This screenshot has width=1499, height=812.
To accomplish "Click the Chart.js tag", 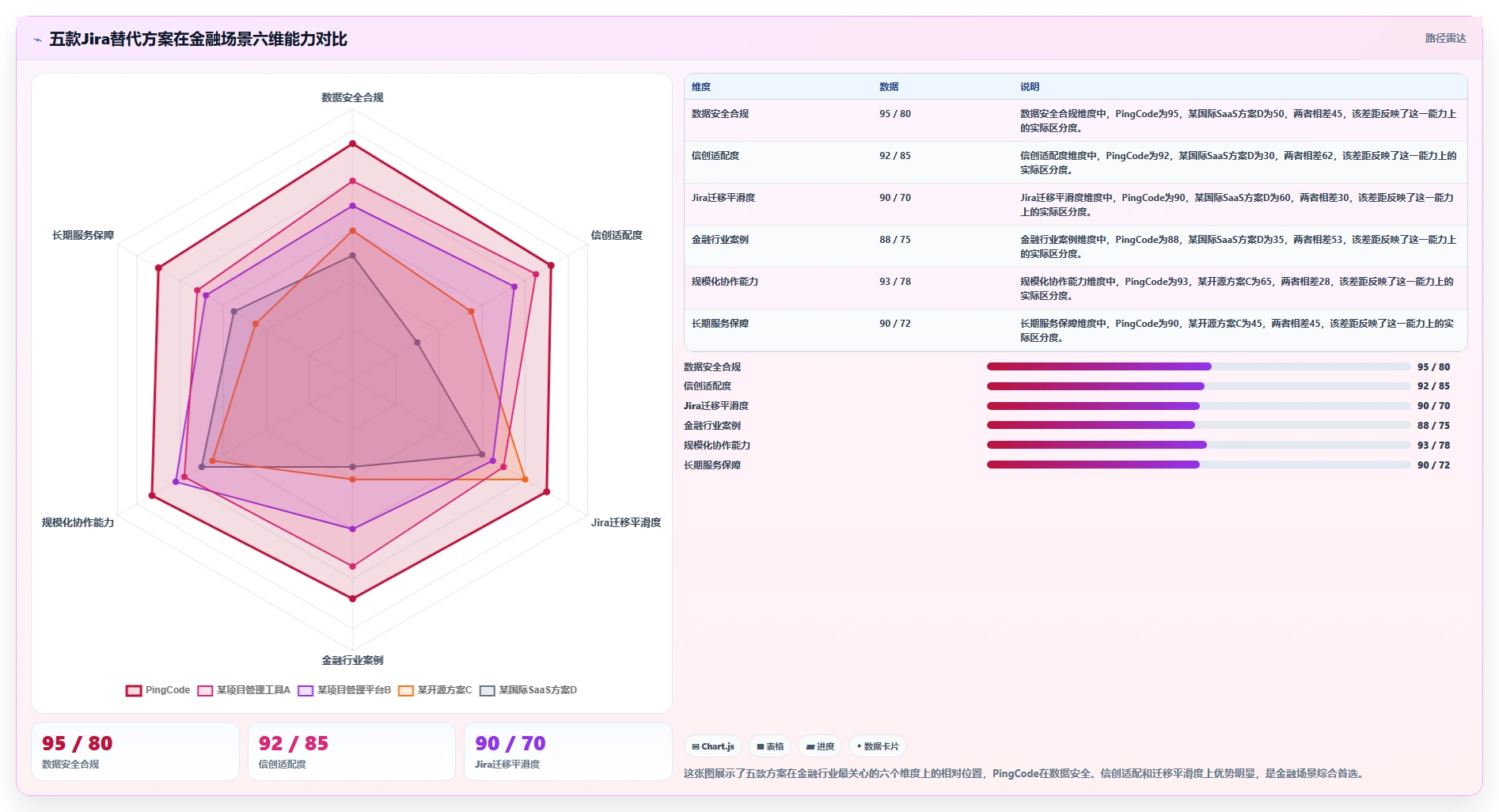I will 713,746.
